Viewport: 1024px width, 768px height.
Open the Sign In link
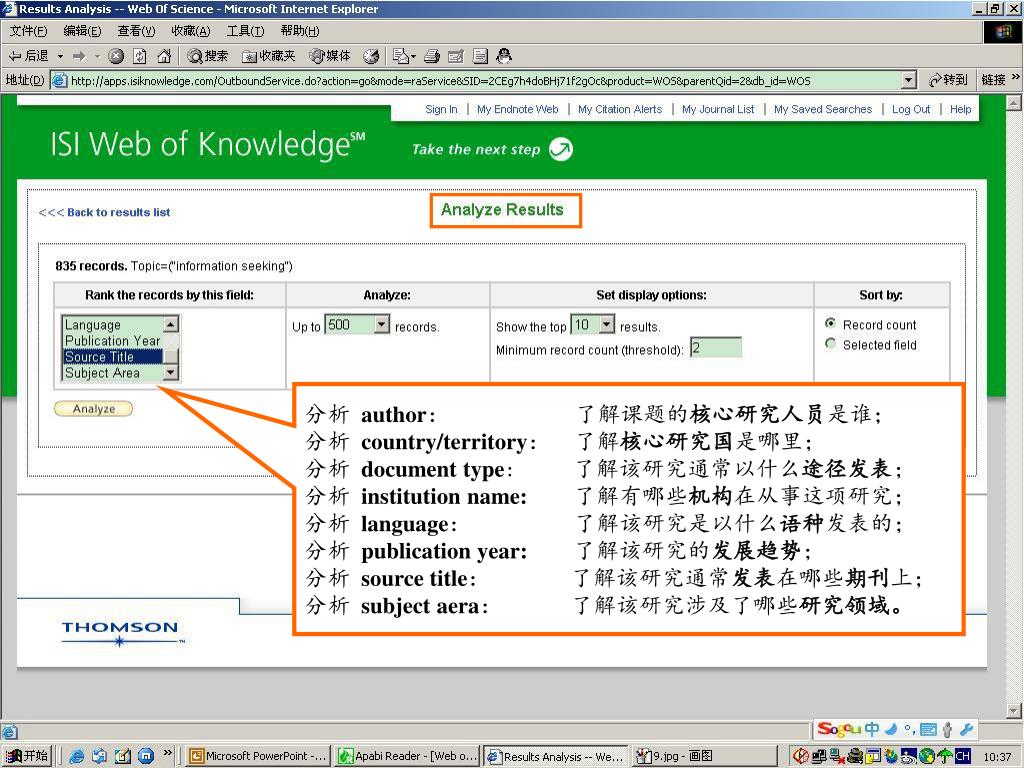[x=441, y=109]
